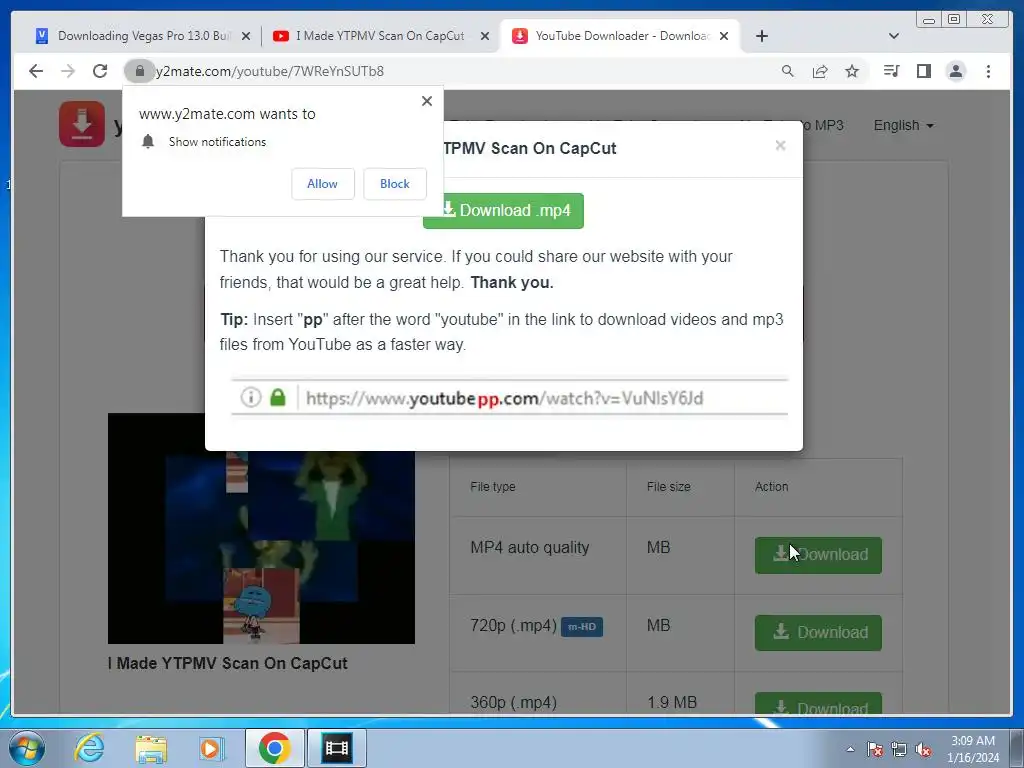Image resolution: width=1024 pixels, height=768 pixels.
Task: Go back using browser back arrow
Action: click(36, 71)
